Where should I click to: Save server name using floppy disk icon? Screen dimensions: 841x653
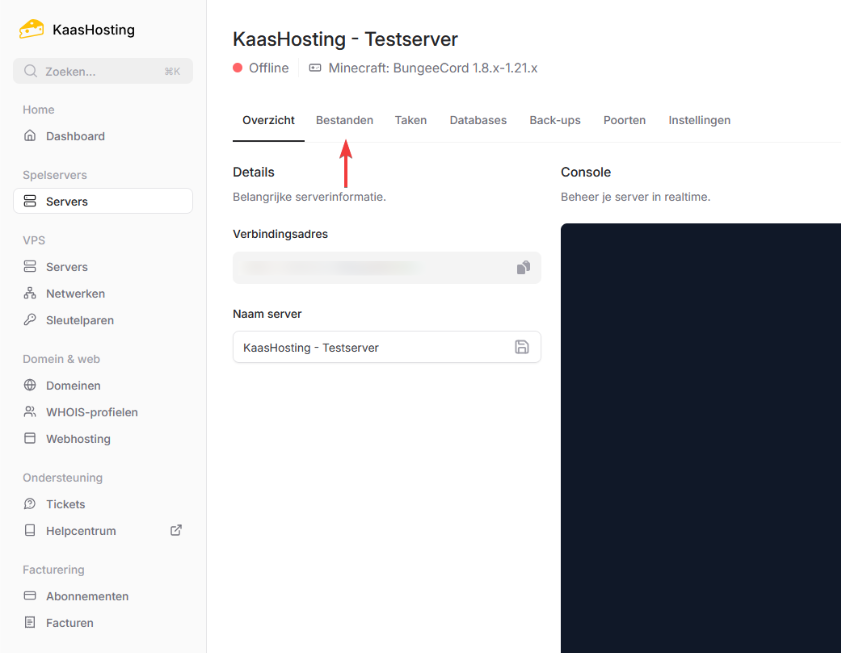click(x=521, y=347)
